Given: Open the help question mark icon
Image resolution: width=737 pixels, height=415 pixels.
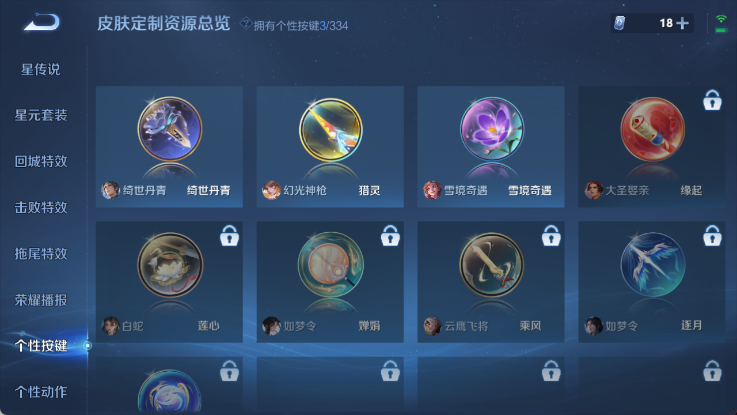Looking at the screenshot, I should [x=245, y=23].
